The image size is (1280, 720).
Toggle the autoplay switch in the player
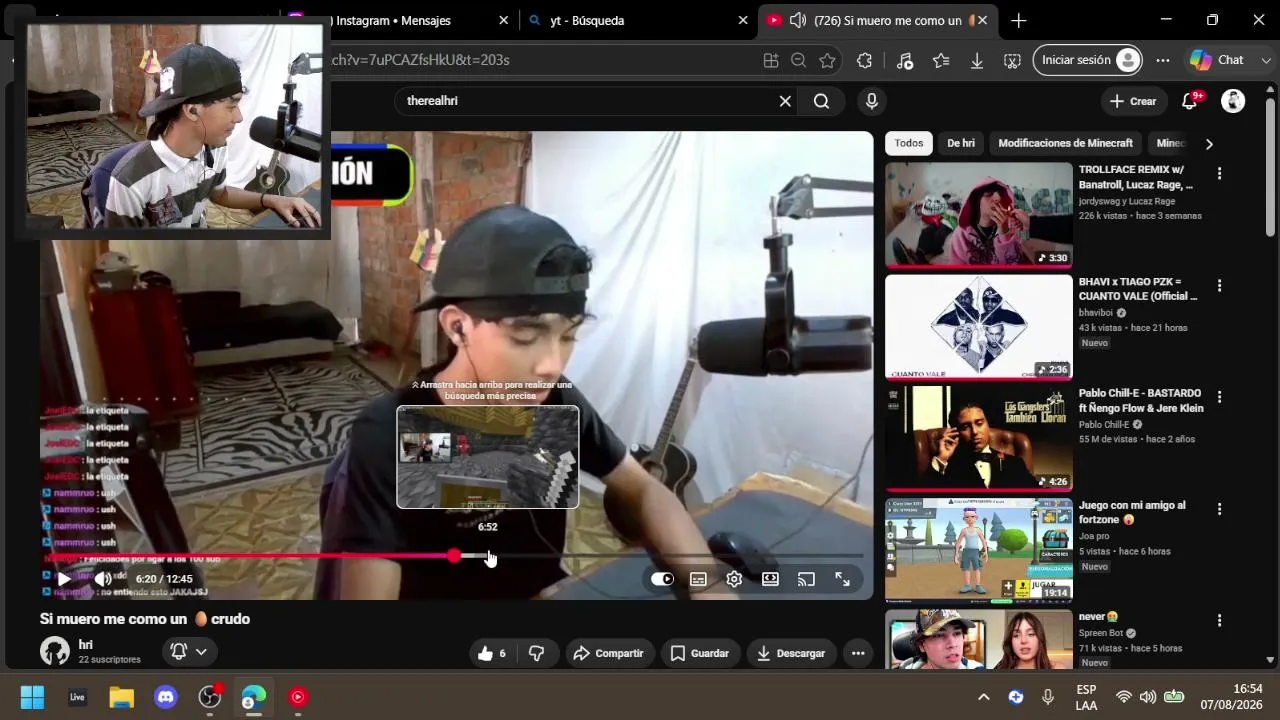662,579
